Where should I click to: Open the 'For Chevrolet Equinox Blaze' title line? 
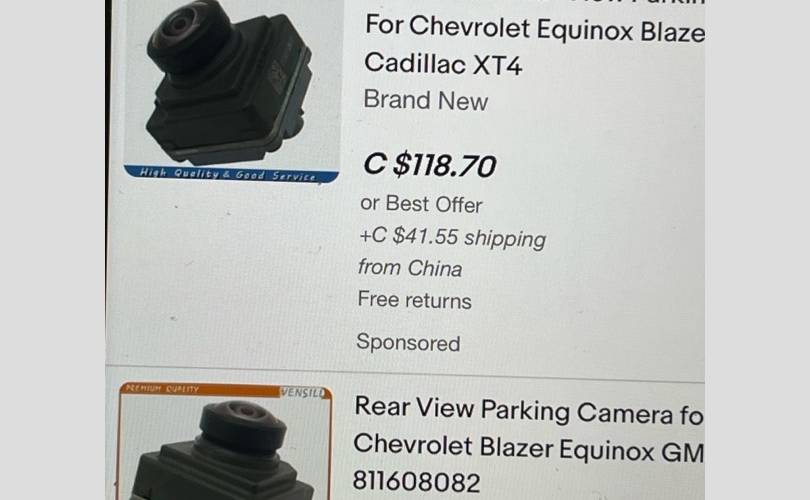535,28
